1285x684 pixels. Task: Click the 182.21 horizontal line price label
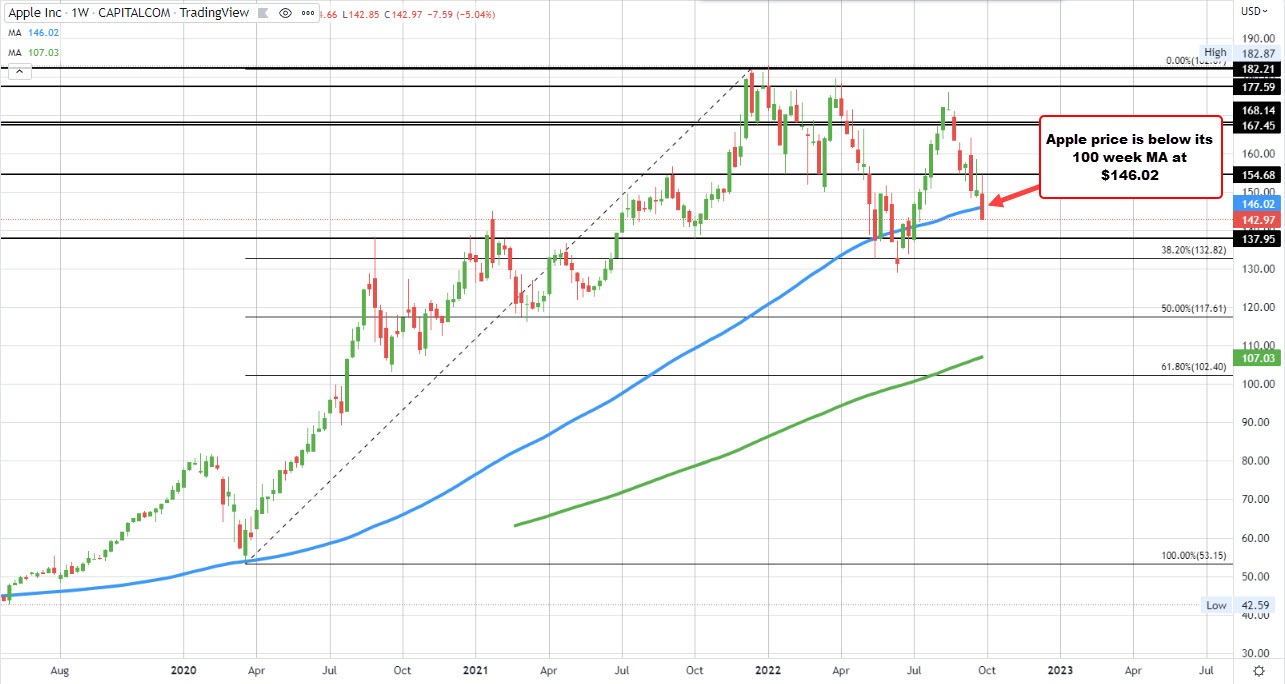(x=1256, y=69)
